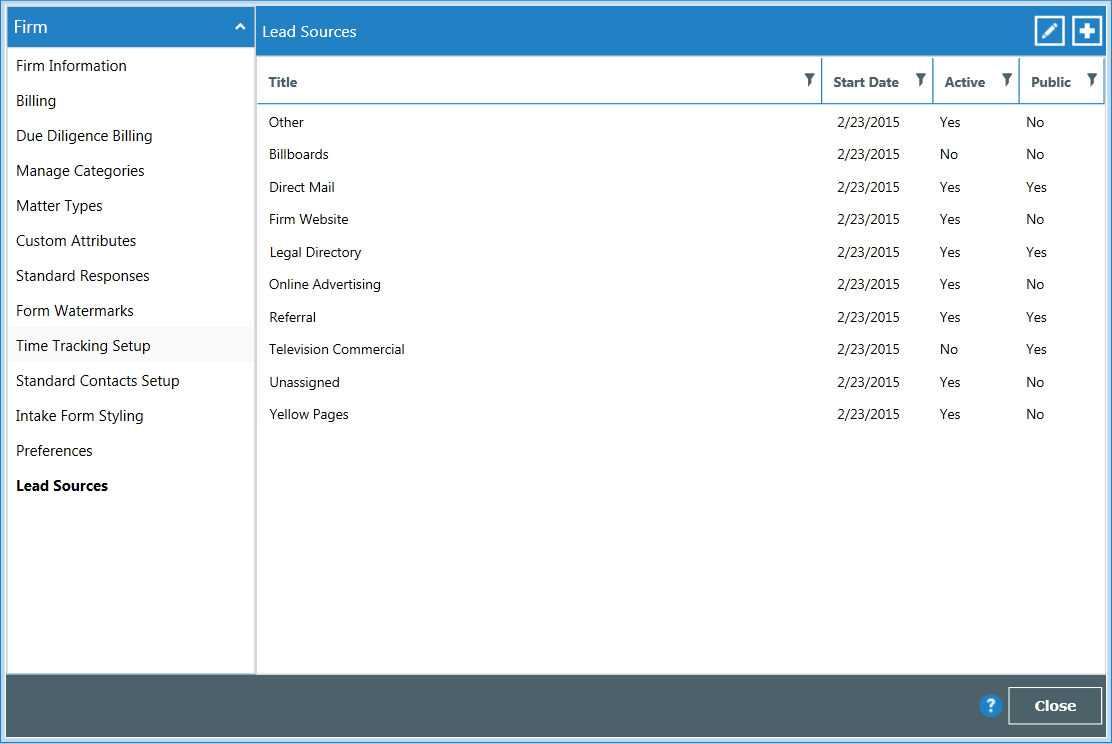Image resolution: width=1112 pixels, height=744 pixels.
Task: Open Intake Form Styling page
Action: pos(80,416)
